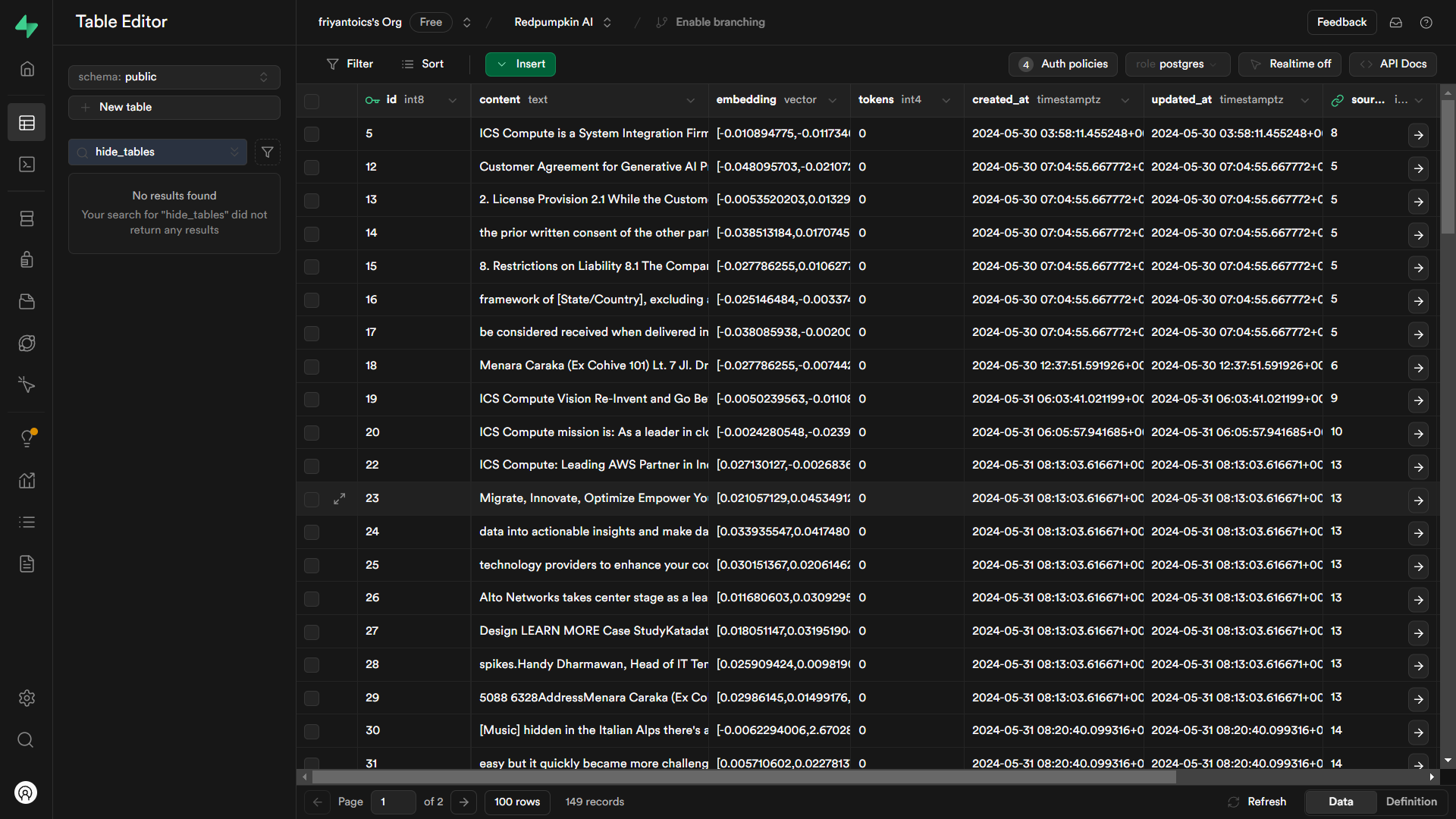The image size is (1456, 819).
Task: Open the user account avatar icon
Action: click(x=26, y=792)
